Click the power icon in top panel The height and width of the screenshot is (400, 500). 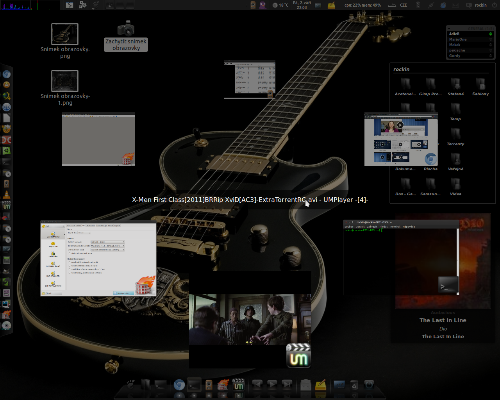[x=494, y=5]
